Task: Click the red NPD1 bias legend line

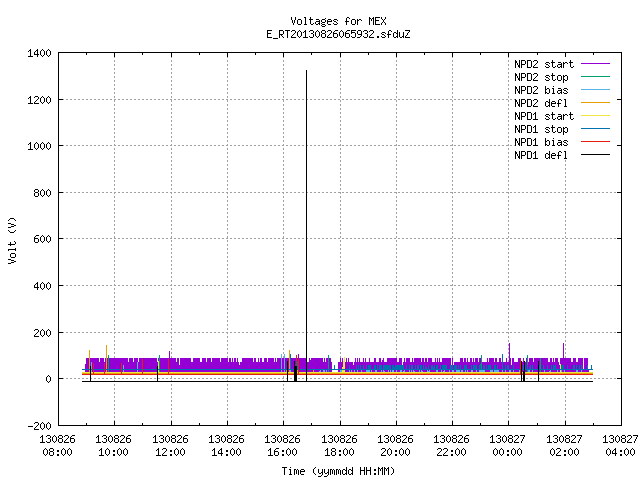Action: (596, 142)
